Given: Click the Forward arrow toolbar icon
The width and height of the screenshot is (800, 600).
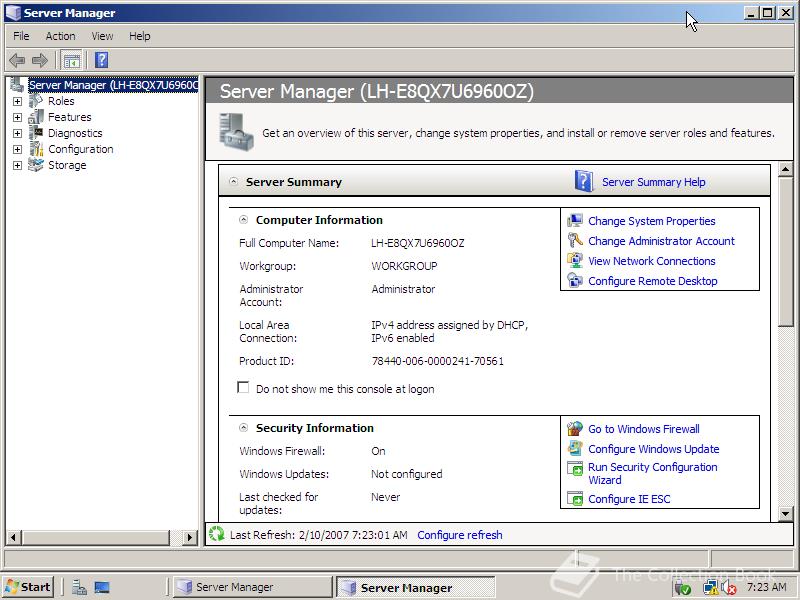Looking at the screenshot, I should coord(40,60).
